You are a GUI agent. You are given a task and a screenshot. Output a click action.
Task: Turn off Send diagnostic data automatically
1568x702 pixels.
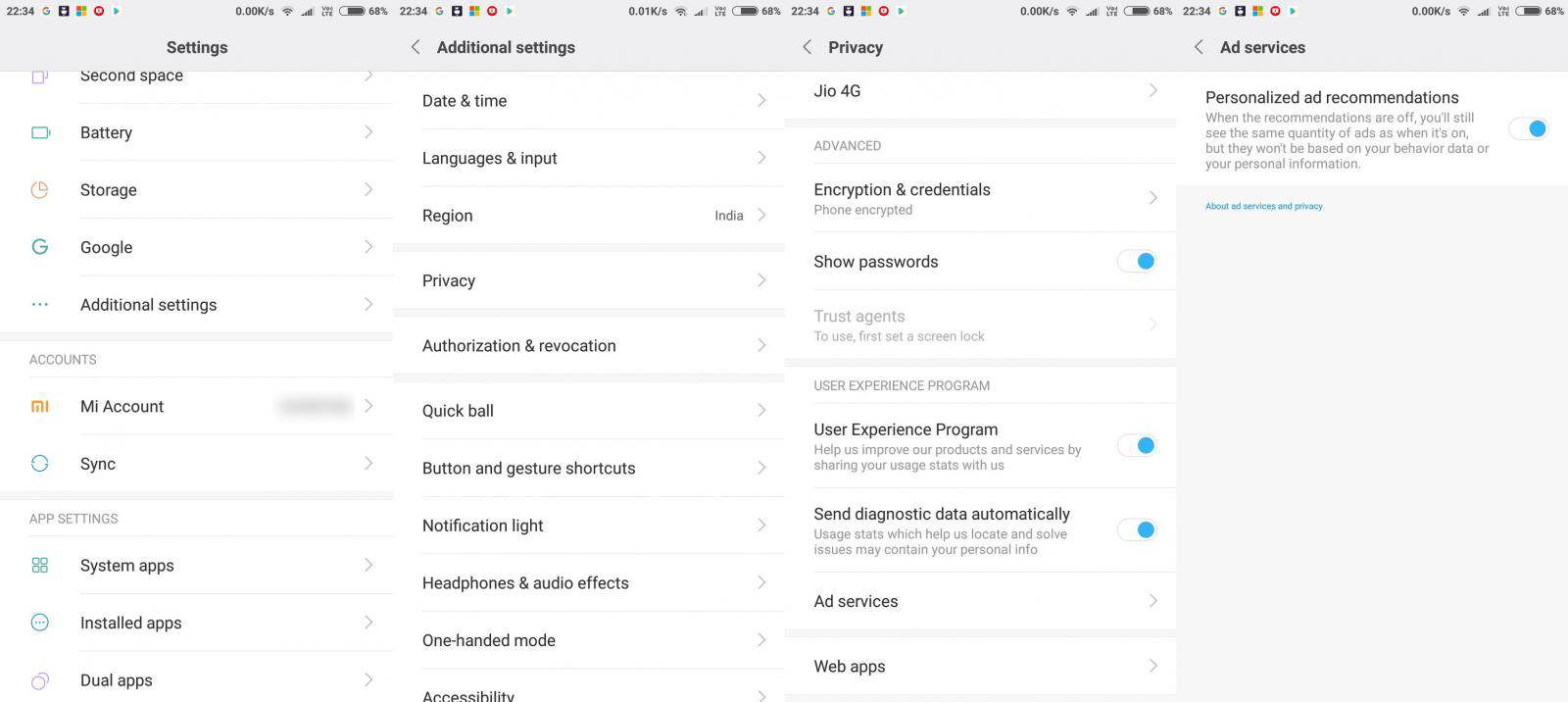[1137, 529]
